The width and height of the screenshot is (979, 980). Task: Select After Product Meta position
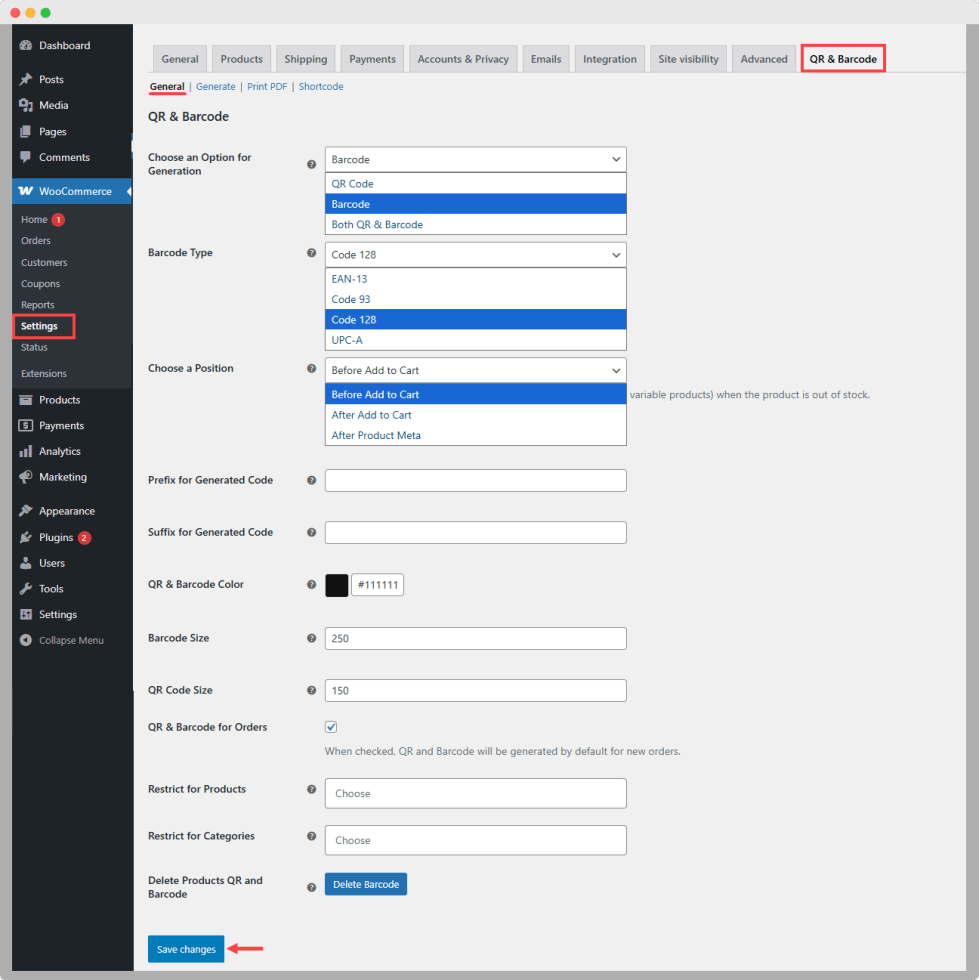(x=476, y=435)
